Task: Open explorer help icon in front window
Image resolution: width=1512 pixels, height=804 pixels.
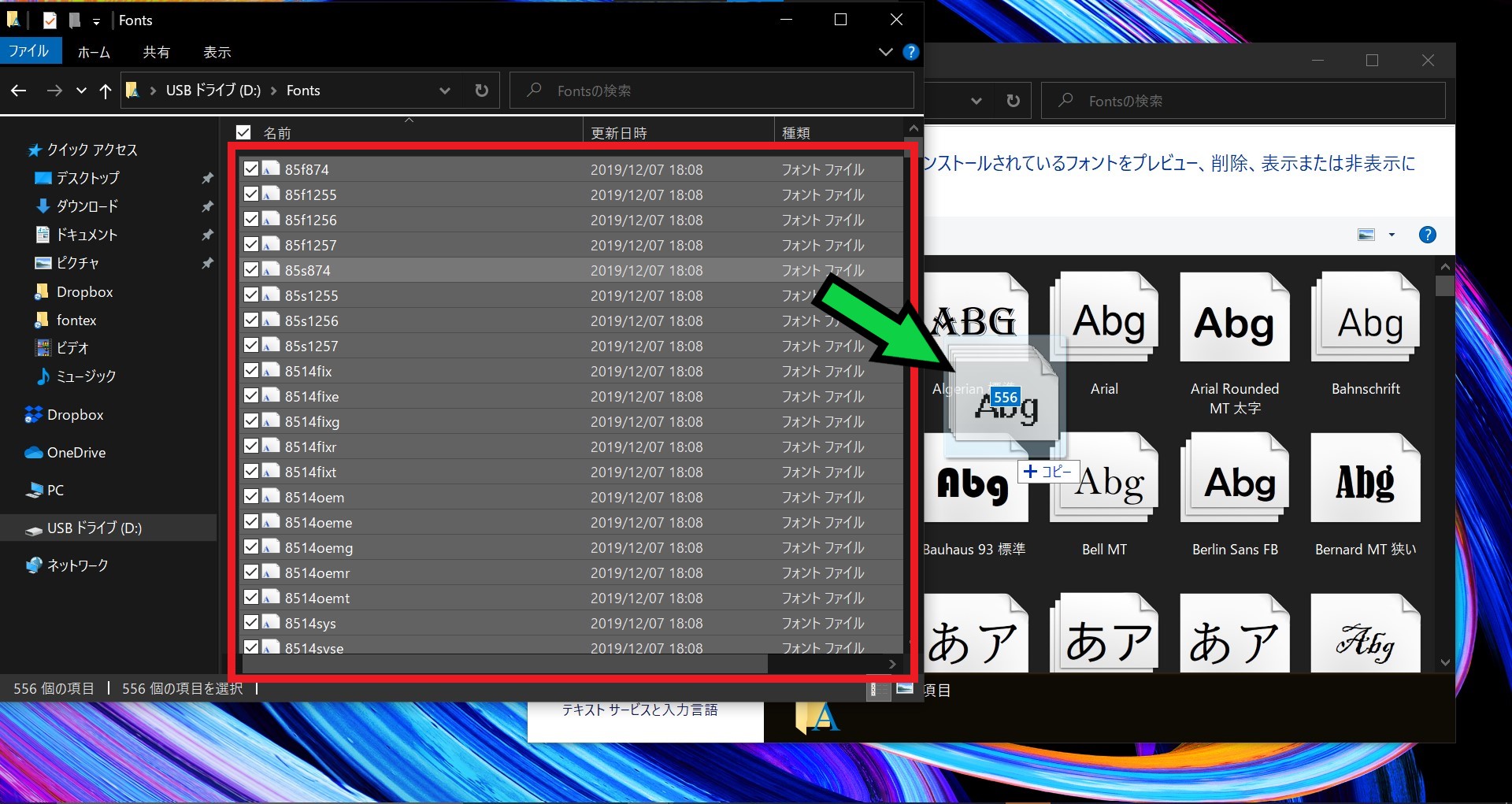Action: 911,52
